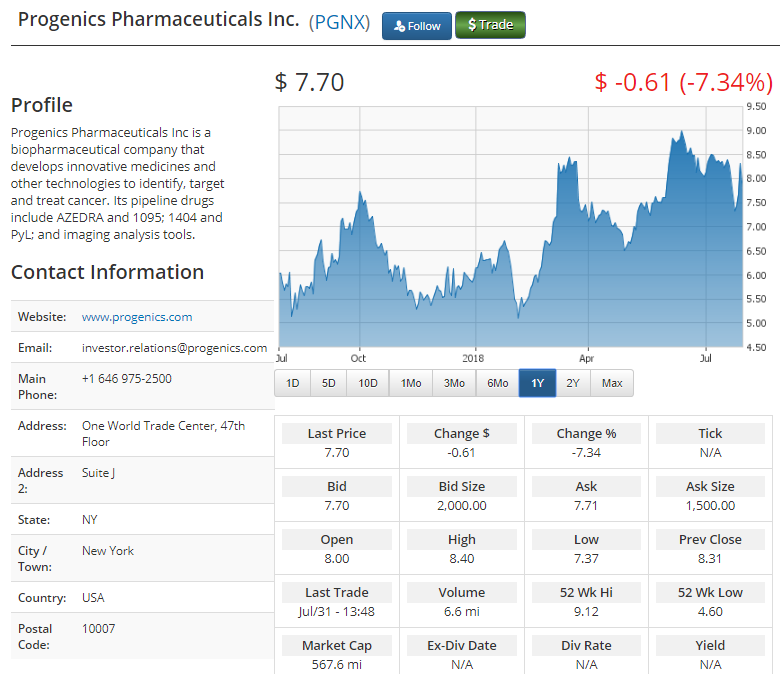The width and height of the screenshot is (780, 674).
Task: Select the 1Y chart range tab
Action: click(537, 383)
